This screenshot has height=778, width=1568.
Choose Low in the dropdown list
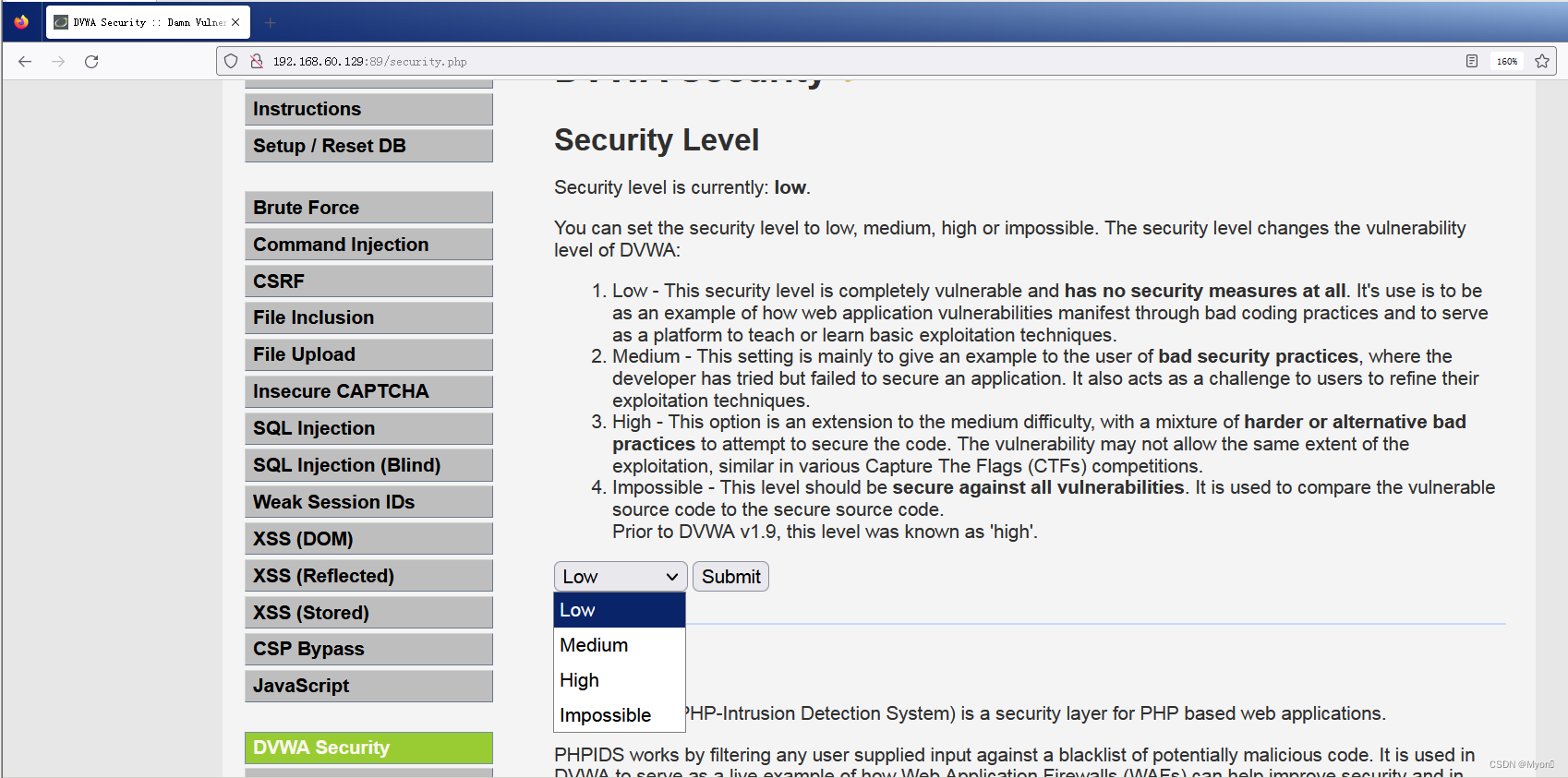coord(620,610)
